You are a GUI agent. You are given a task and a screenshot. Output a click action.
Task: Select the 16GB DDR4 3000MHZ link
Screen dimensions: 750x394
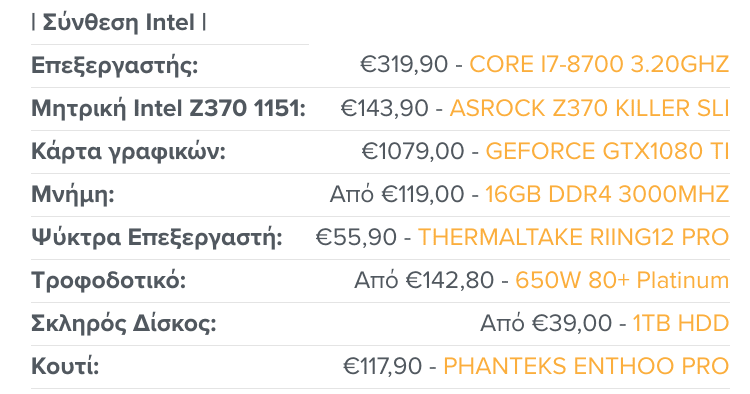(607, 194)
